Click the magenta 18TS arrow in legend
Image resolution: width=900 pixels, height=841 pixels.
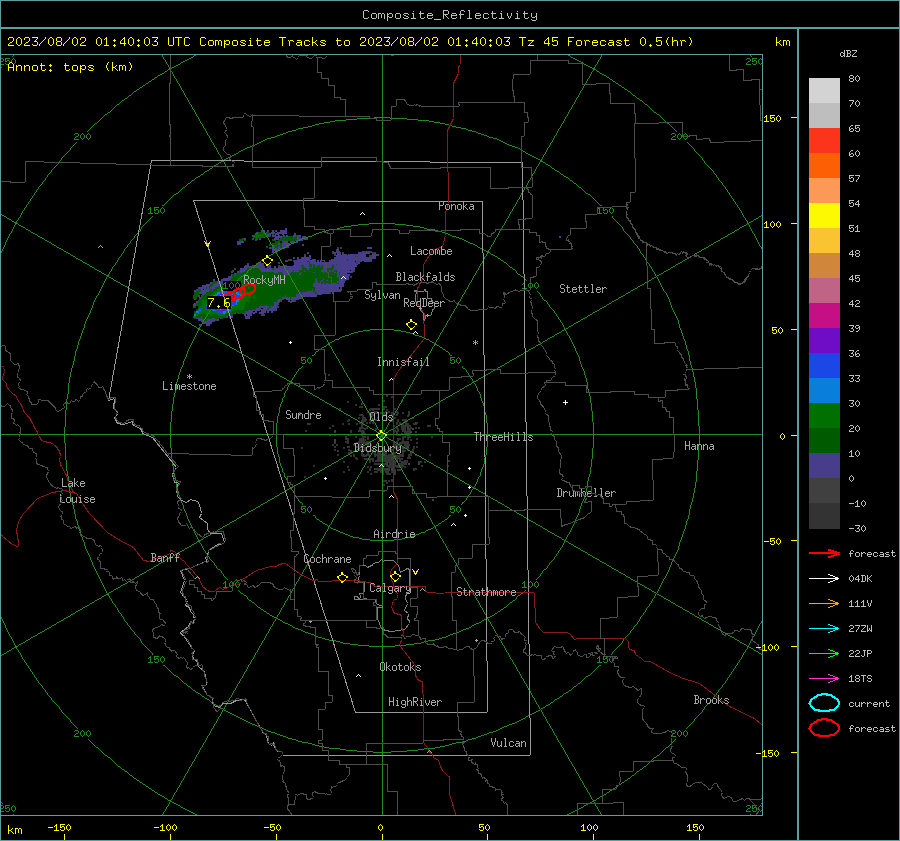tap(824, 679)
